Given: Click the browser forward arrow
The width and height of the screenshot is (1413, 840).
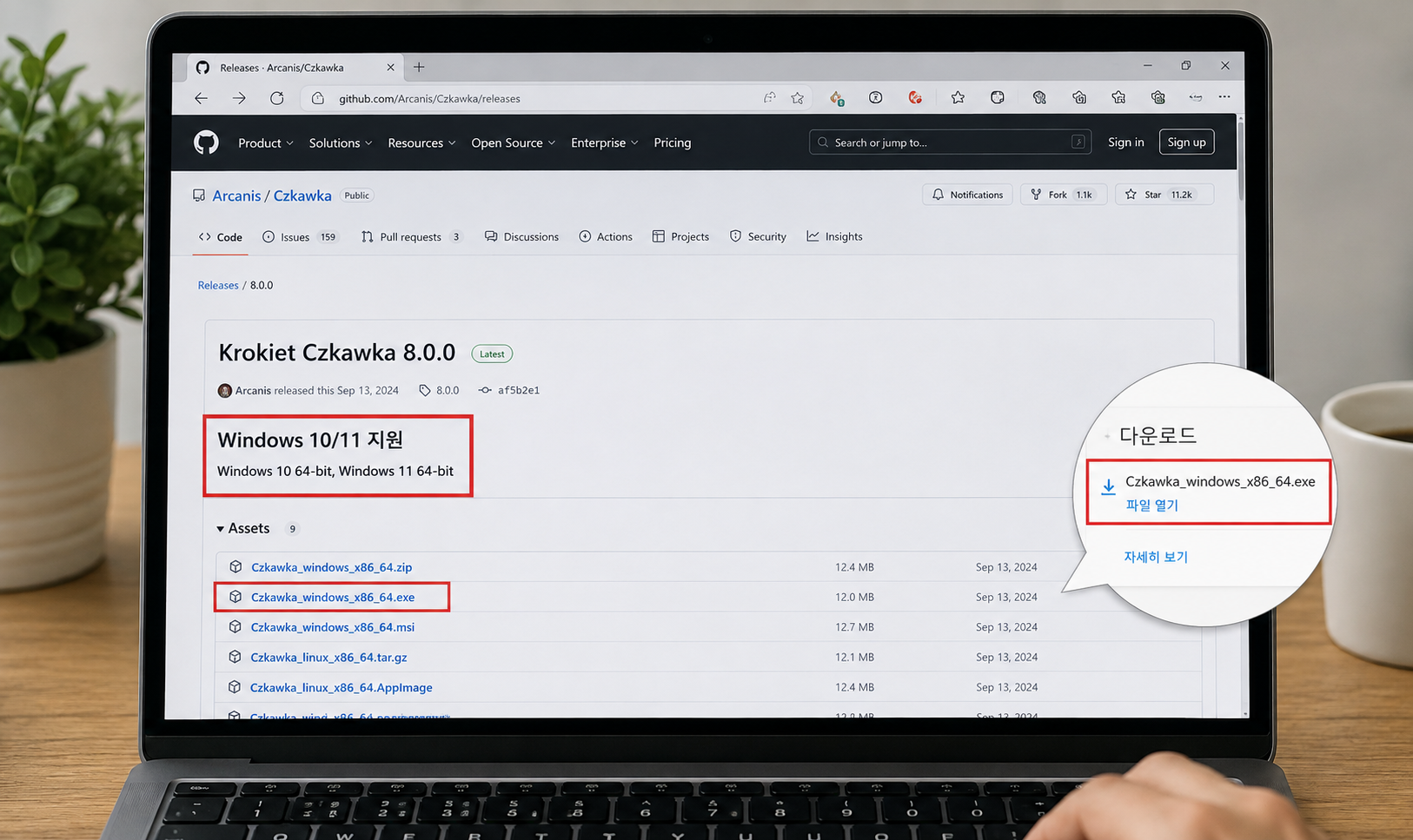Looking at the screenshot, I should [x=239, y=98].
